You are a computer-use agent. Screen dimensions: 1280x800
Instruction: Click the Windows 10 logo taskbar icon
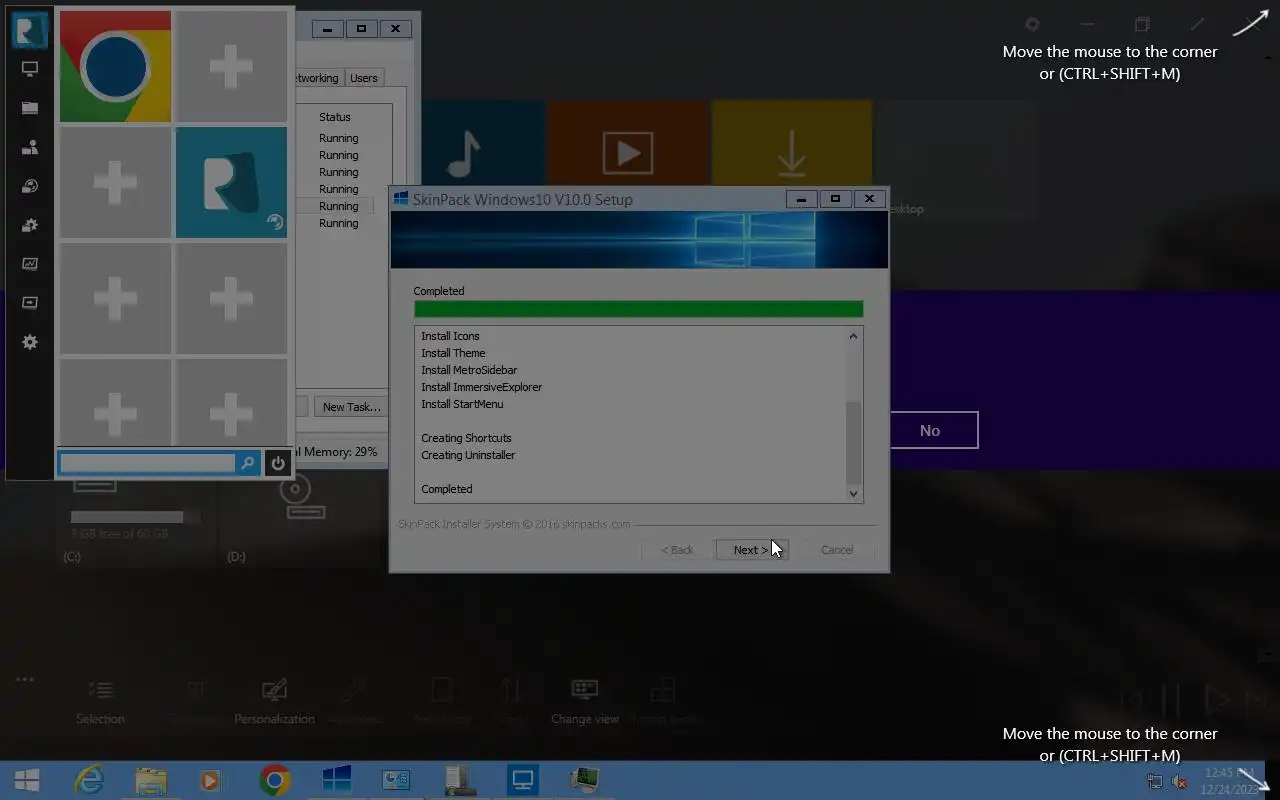pos(337,780)
